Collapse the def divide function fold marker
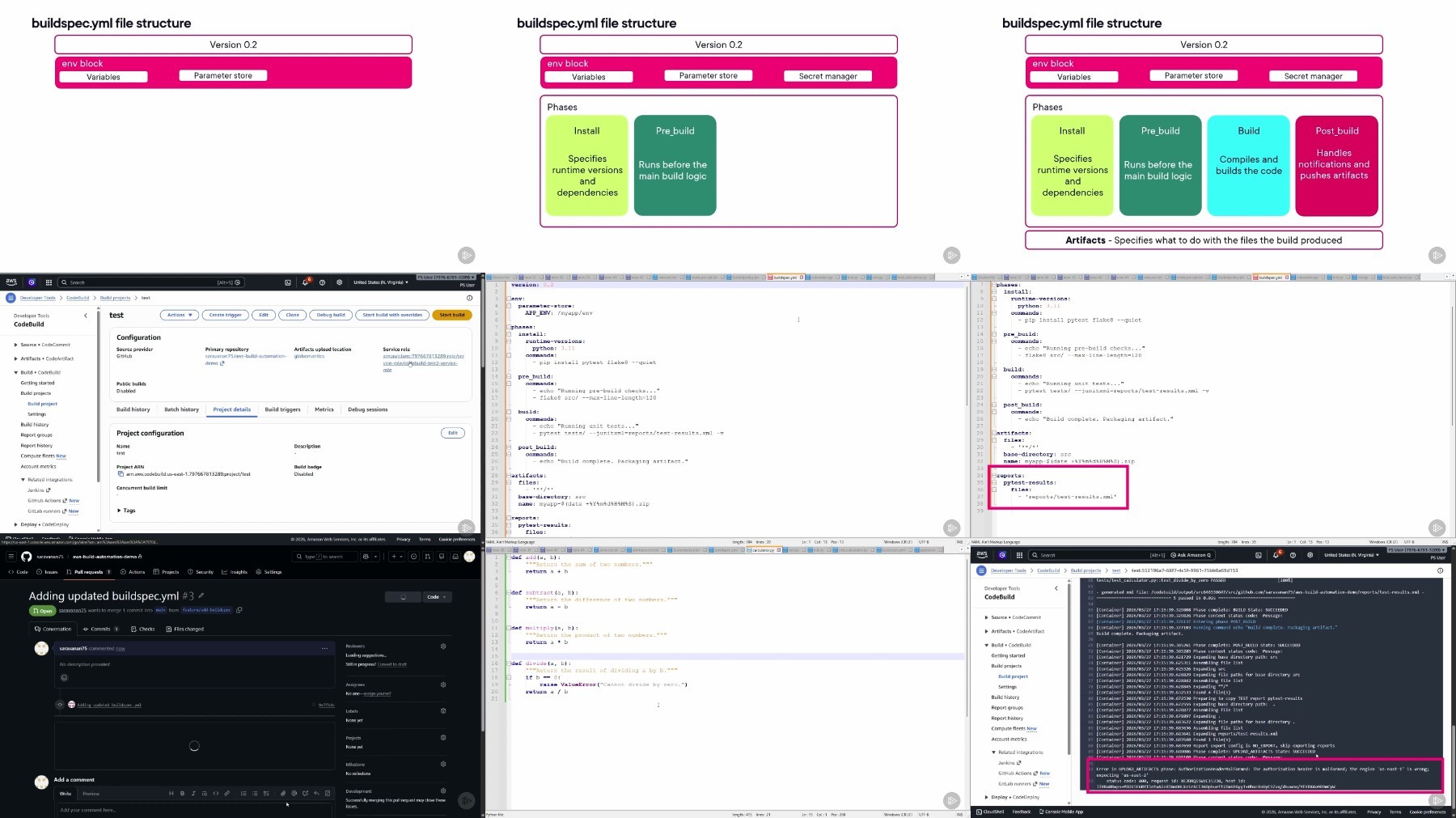 click(509, 663)
